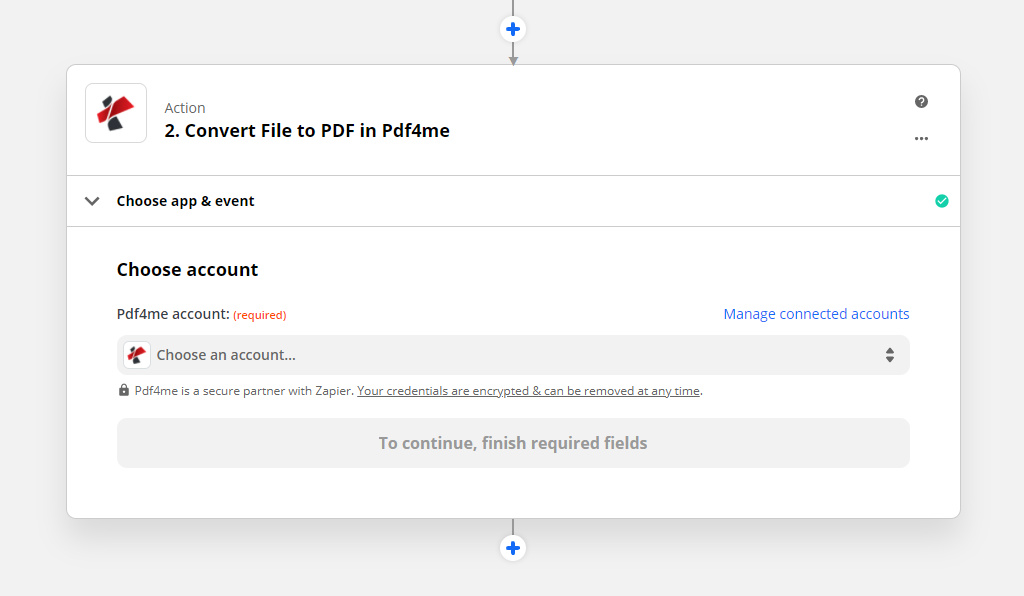
Task: Add a step using the bottom plus icon
Action: (512, 548)
